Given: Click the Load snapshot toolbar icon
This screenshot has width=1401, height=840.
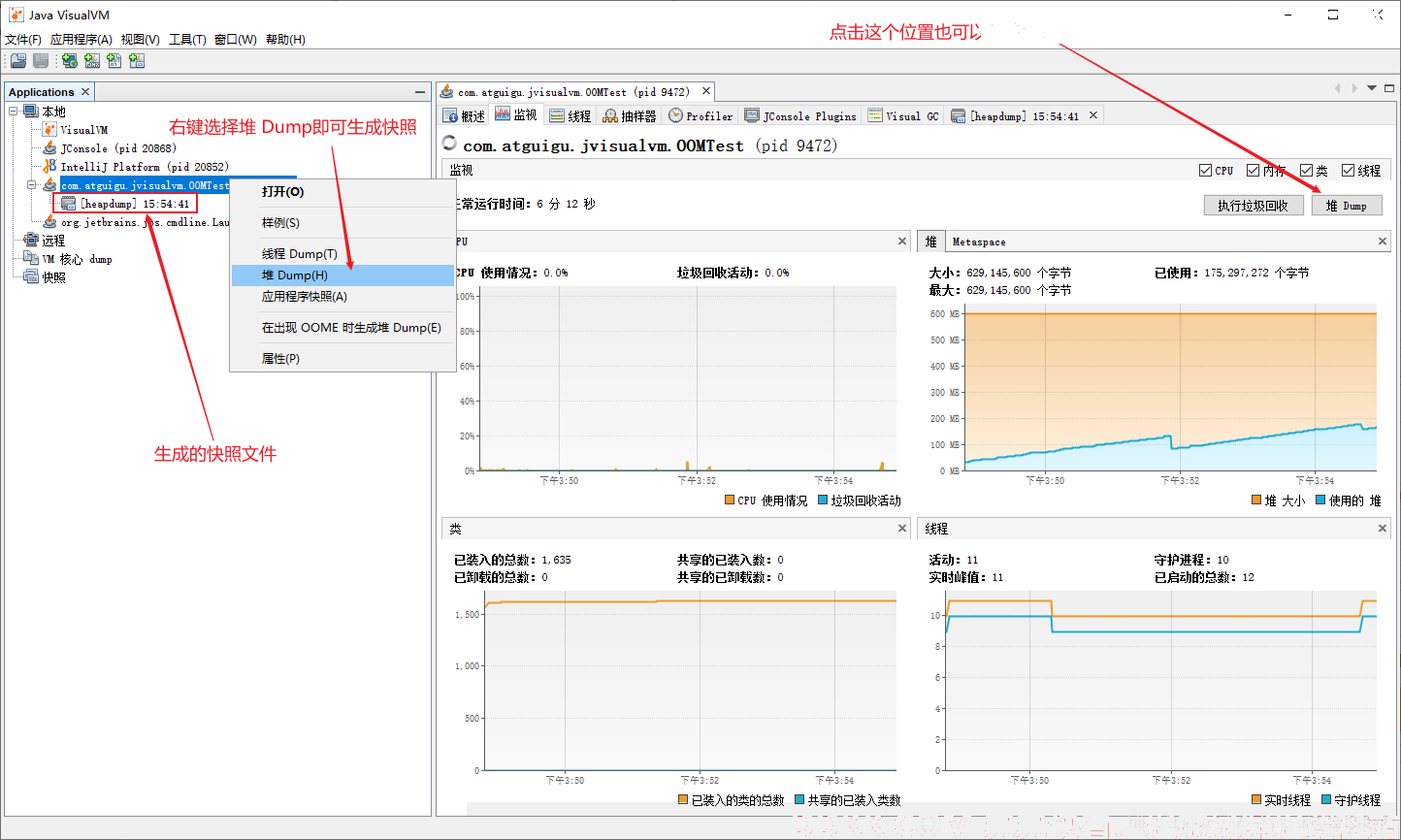Looking at the screenshot, I should point(18,61).
